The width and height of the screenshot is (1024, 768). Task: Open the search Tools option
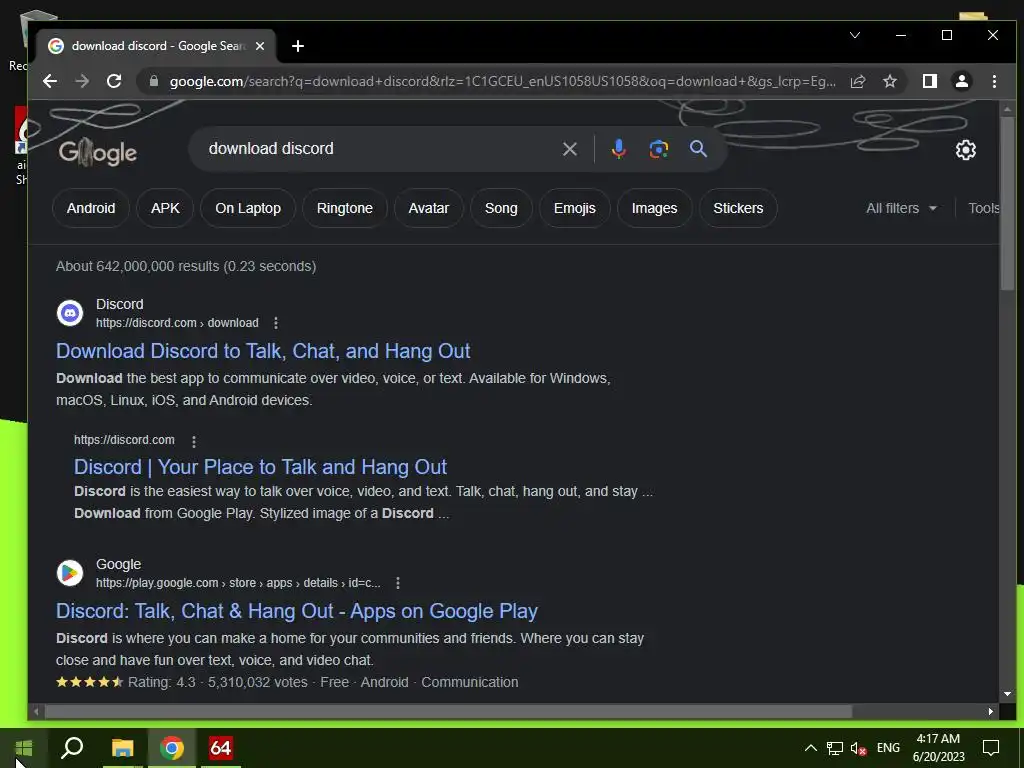point(984,208)
